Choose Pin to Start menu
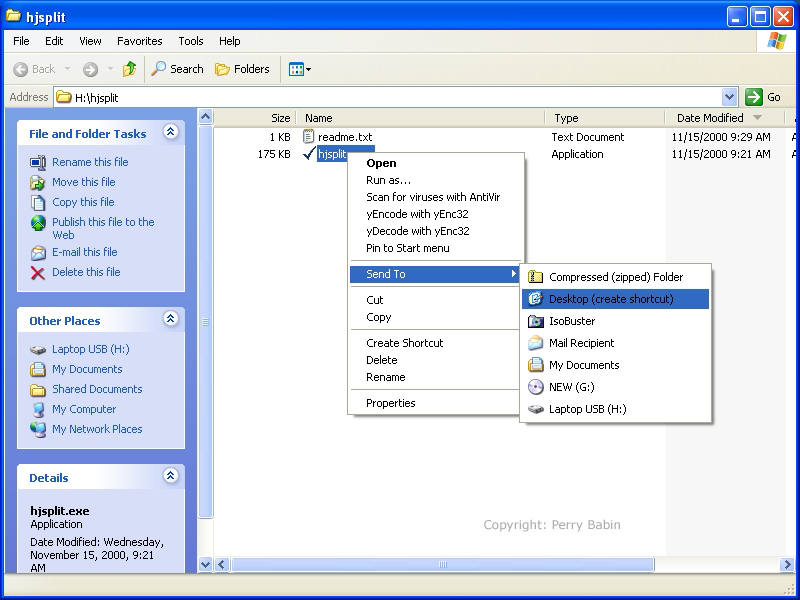 click(x=436, y=248)
